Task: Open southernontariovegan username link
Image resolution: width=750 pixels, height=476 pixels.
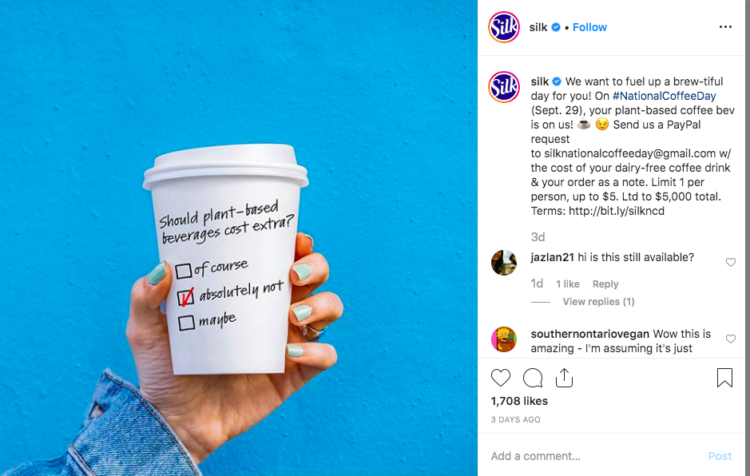Action: (x=590, y=333)
